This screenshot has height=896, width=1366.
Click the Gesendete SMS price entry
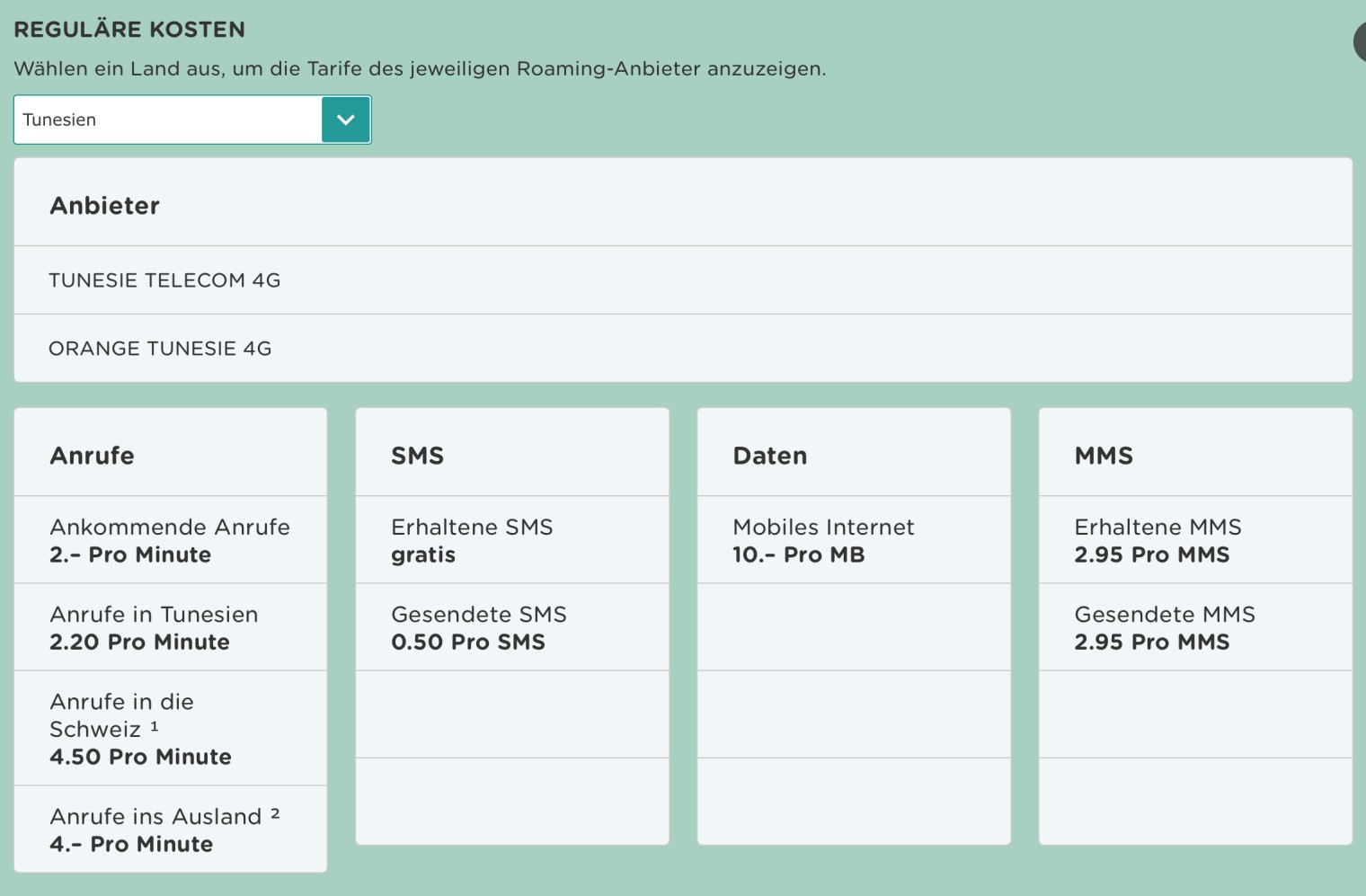478,627
